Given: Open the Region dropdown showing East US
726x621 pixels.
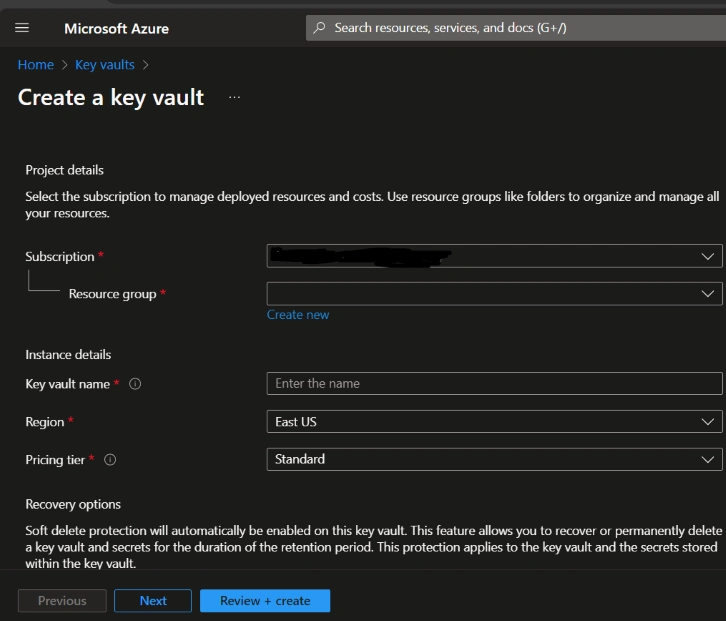Looking at the screenshot, I should [x=494, y=422].
